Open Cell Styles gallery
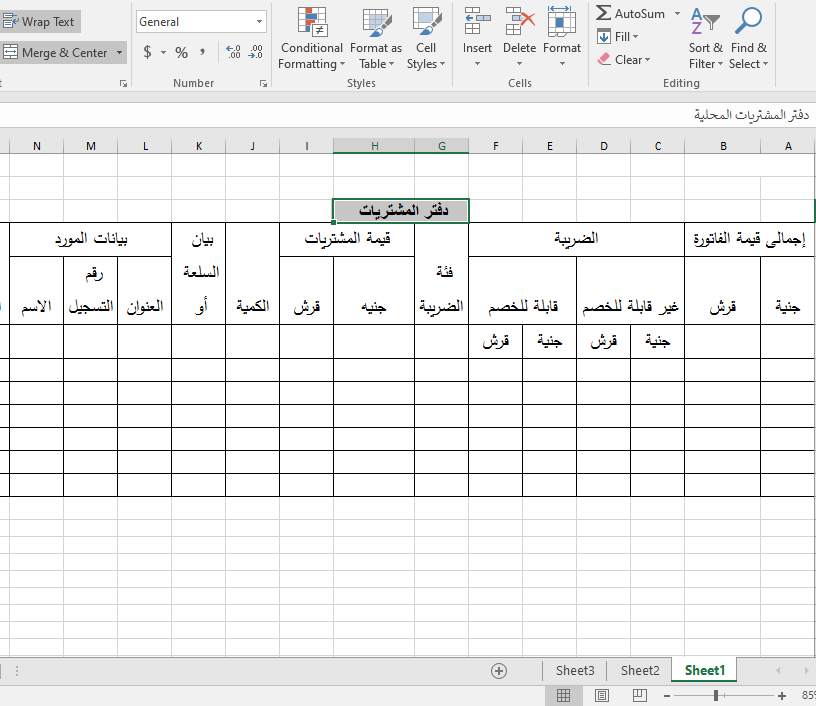 (x=426, y=40)
